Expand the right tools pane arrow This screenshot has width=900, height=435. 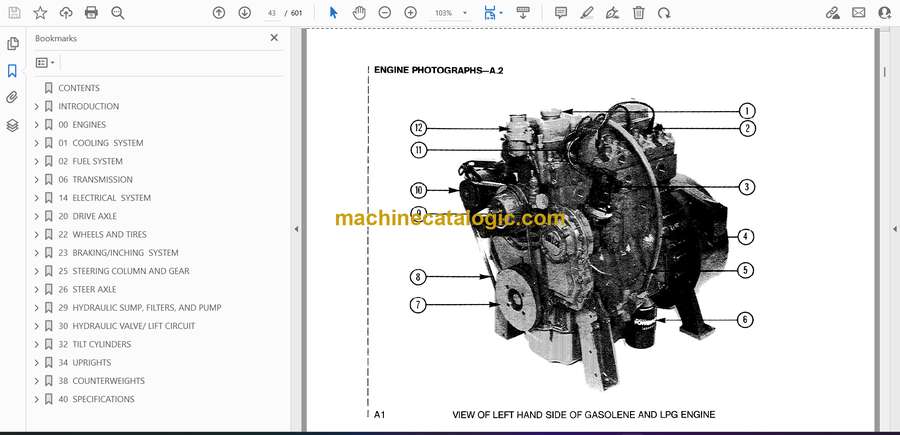[894, 229]
